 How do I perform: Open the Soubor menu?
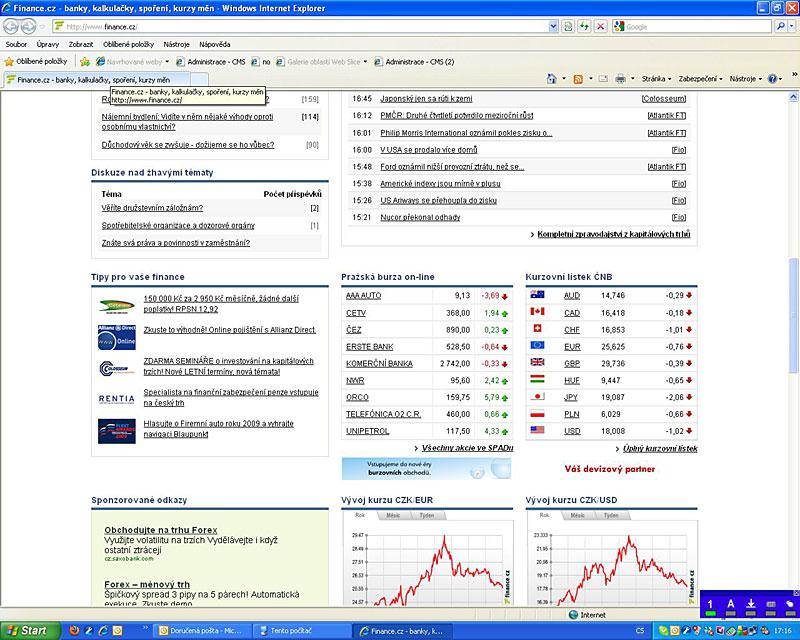pos(16,44)
